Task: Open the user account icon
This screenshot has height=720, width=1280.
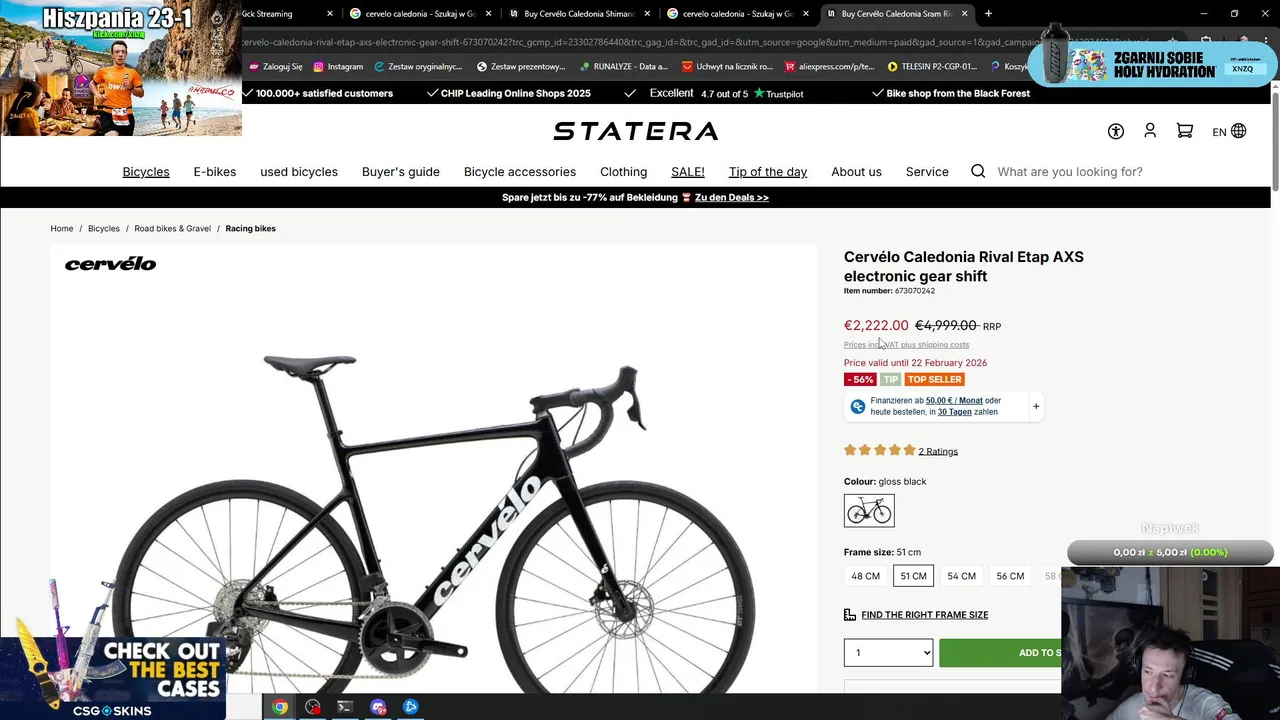Action: point(1150,131)
